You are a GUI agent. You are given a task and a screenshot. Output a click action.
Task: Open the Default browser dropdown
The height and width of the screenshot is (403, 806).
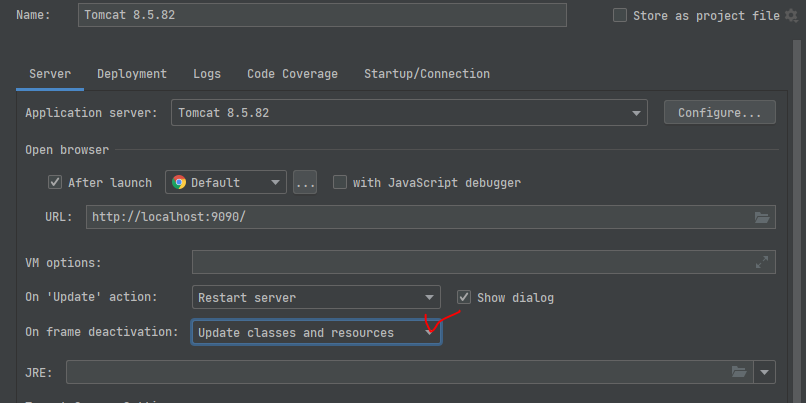click(x=226, y=182)
